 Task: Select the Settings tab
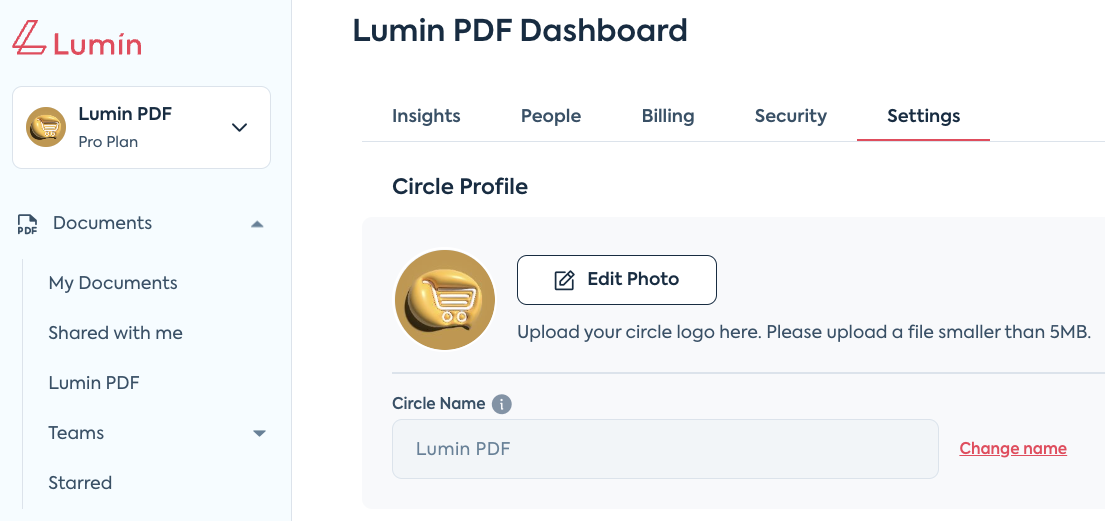point(923,116)
